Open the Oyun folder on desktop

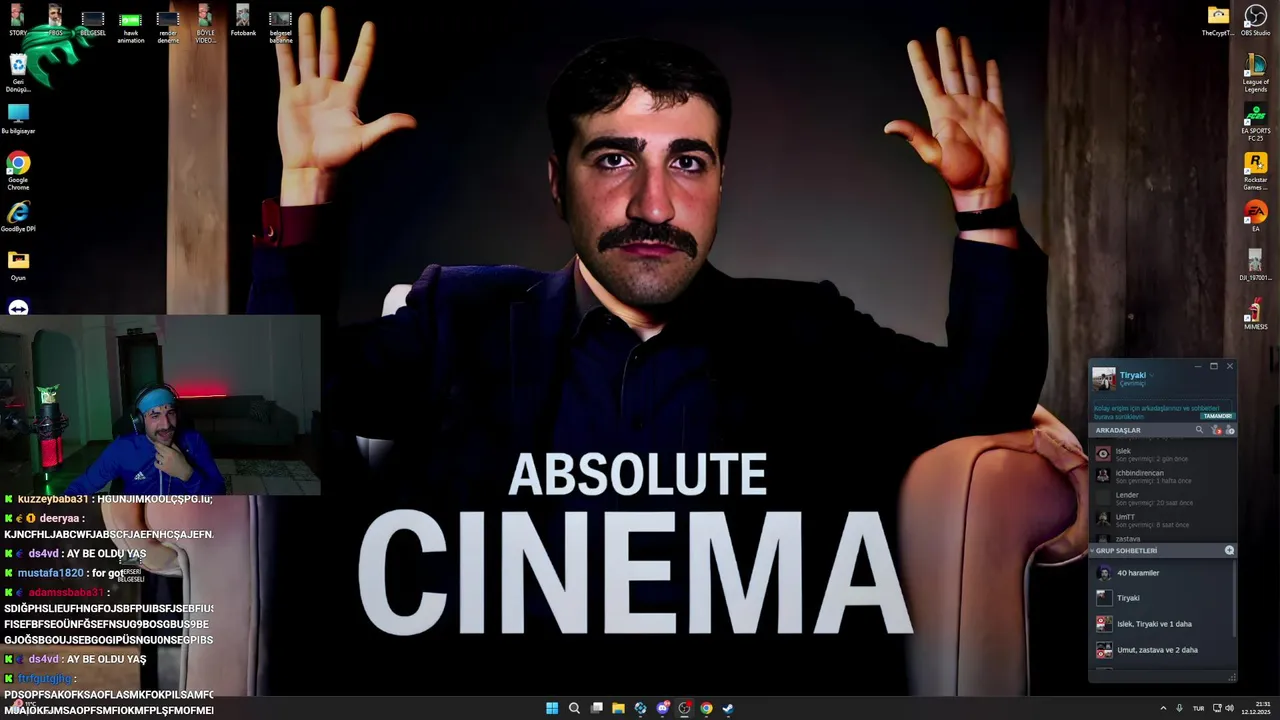click(x=18, y=265)
